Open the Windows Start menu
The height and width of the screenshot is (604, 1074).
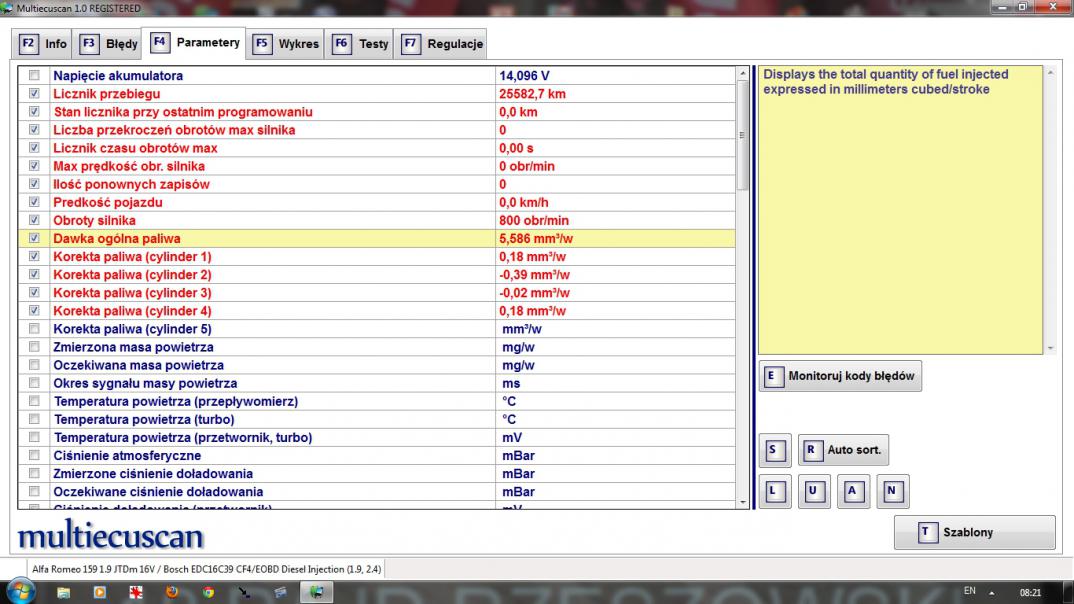pos(21,591)
